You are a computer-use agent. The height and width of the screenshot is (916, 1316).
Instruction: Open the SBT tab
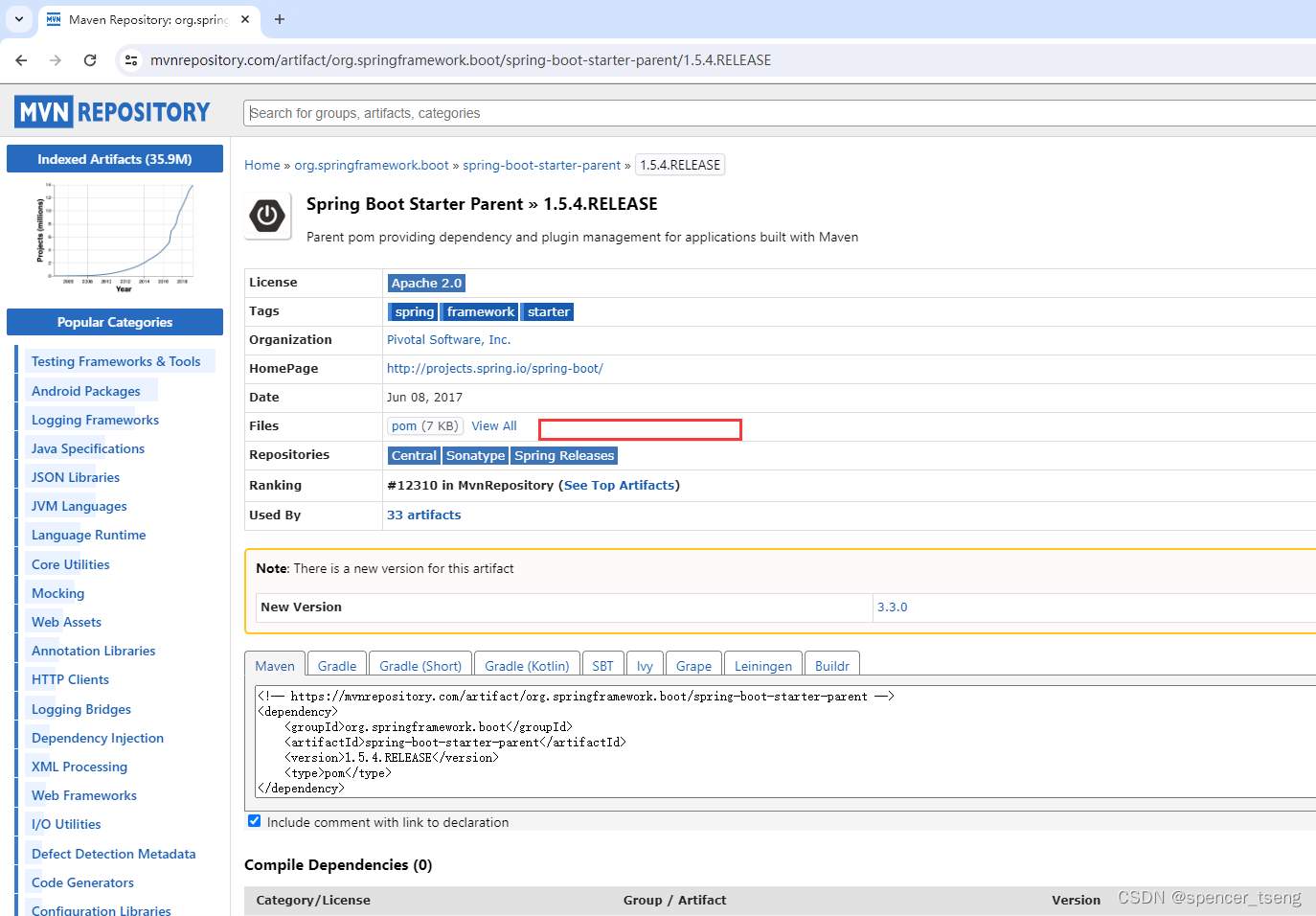[x=602, y=666]
